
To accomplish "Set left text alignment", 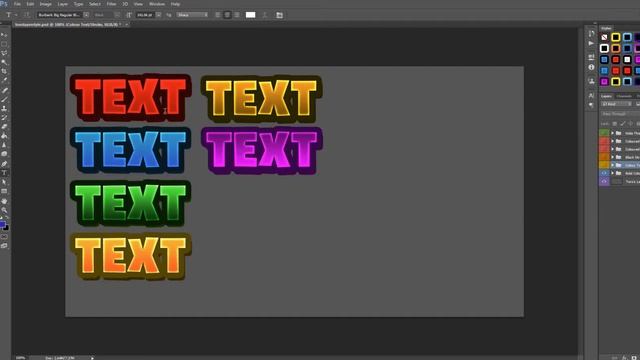I will tap(218, 15).
